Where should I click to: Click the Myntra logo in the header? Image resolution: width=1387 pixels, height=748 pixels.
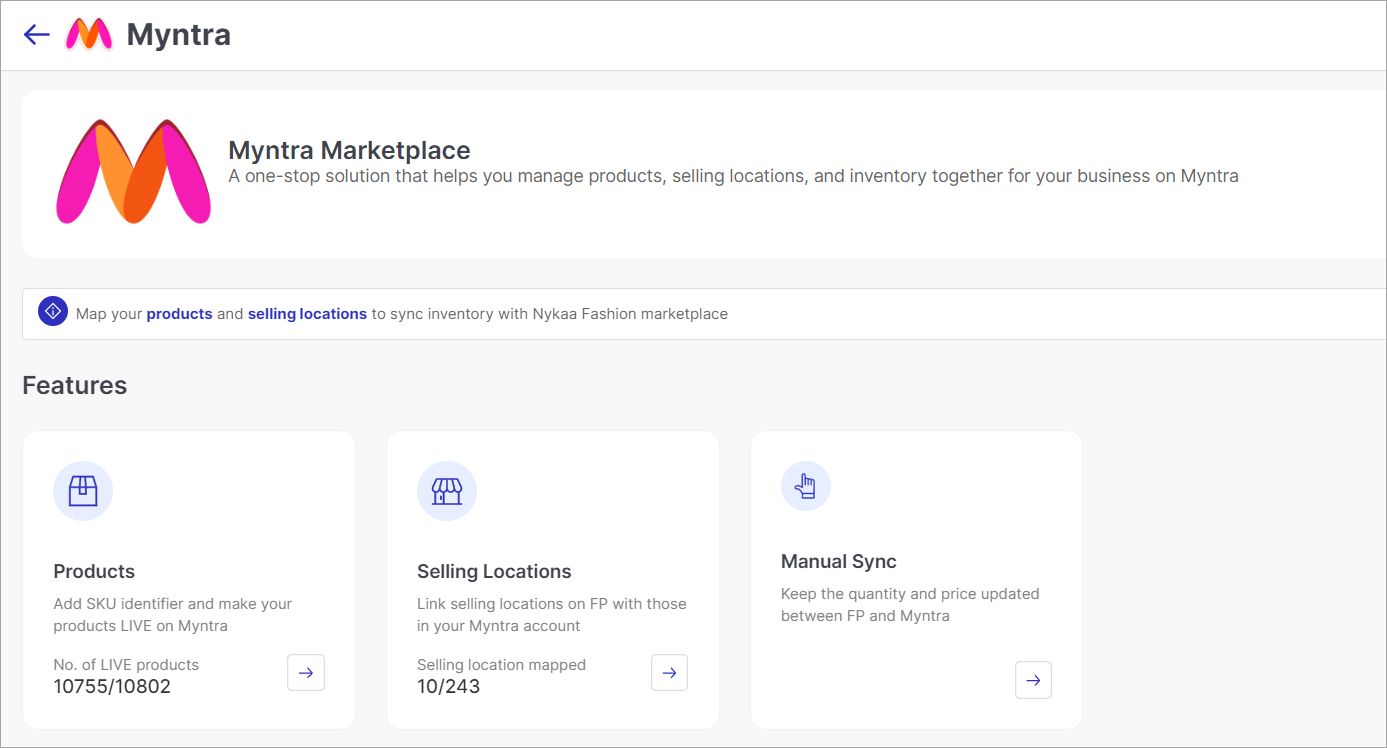[x=90, y=34]
